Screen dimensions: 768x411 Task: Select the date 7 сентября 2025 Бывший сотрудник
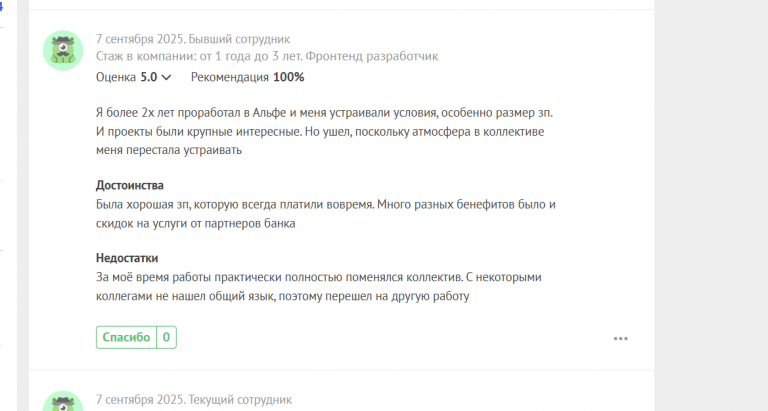[x=193, y=39]
